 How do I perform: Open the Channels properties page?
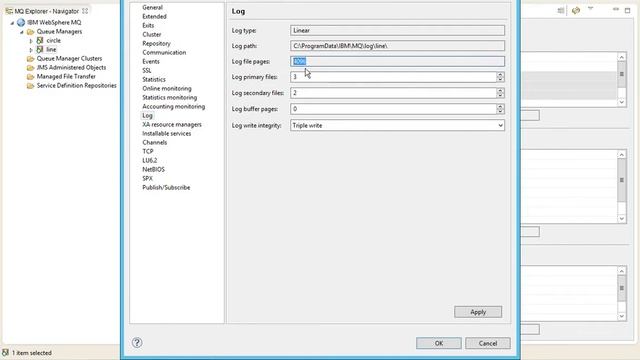click(x=154, y=142)
